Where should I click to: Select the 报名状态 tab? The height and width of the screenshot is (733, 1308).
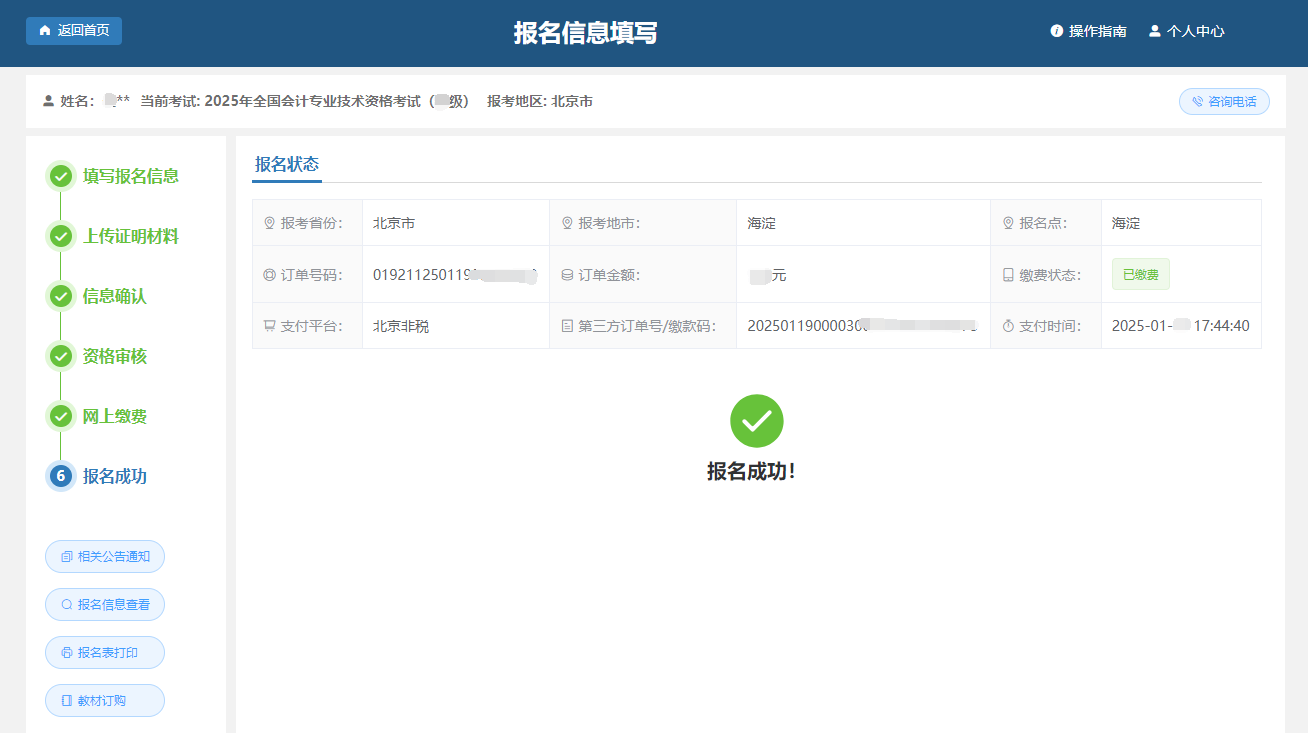point(287,165)
